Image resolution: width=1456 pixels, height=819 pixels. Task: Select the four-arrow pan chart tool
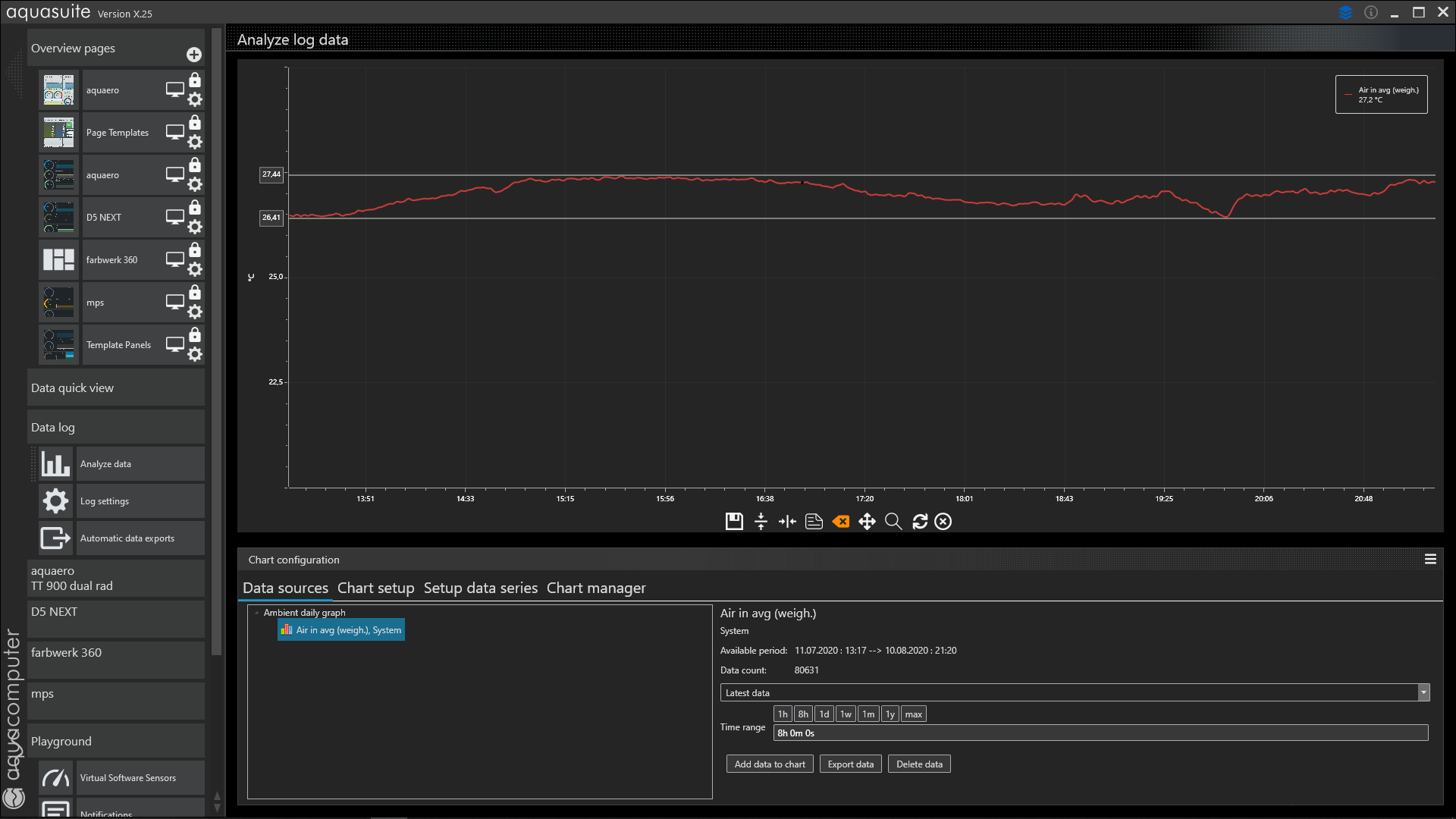(867, 522)
